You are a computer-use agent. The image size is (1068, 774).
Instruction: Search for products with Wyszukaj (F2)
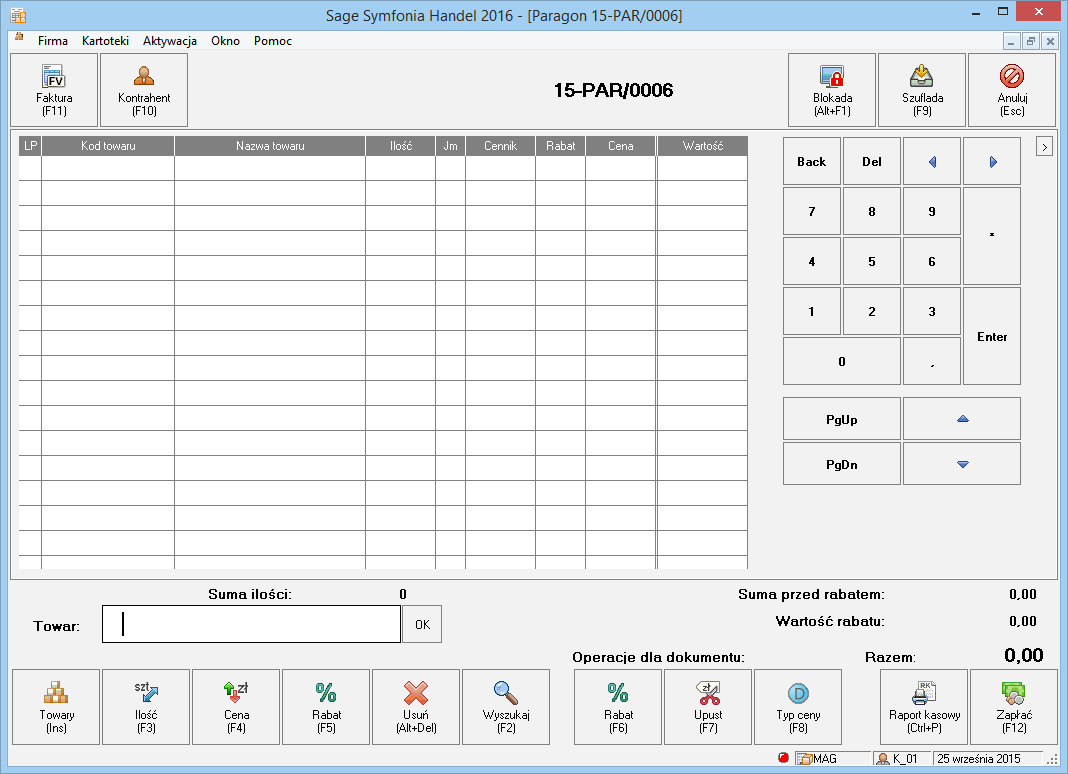pos(505,707)
